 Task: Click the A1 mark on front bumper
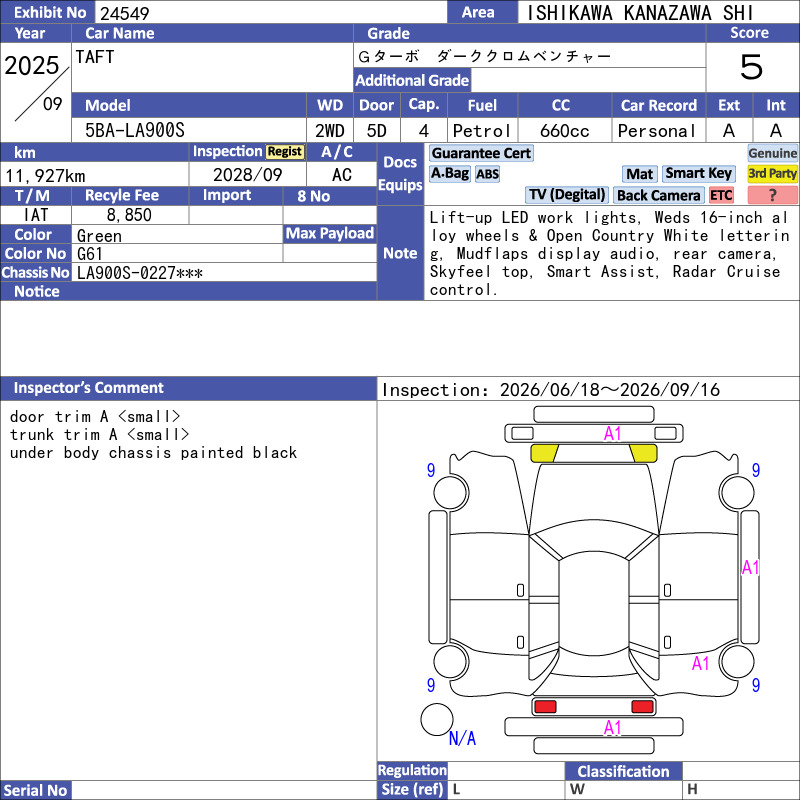click(x=612, y=434)
